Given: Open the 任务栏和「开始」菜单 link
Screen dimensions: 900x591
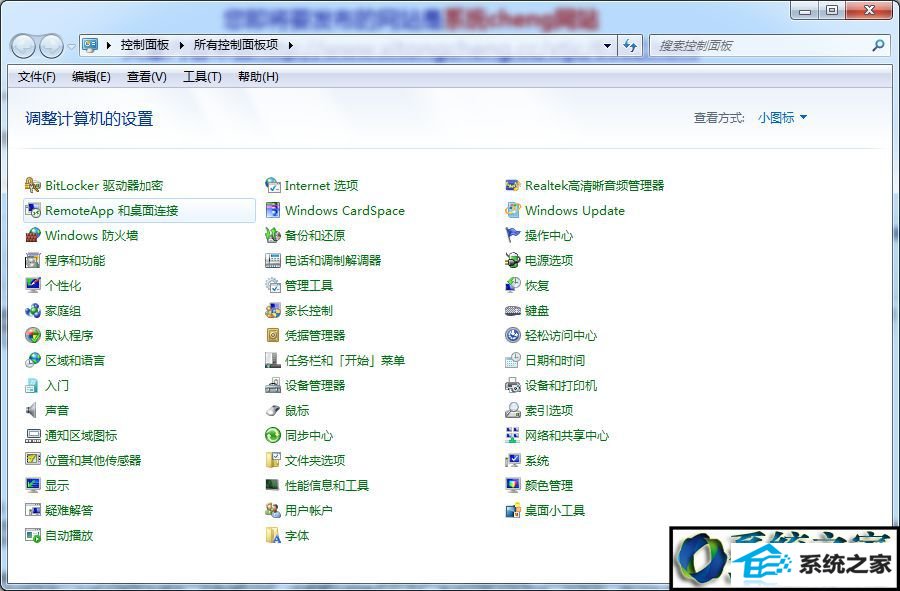Looking at the screenshot, I should [345, 360].
